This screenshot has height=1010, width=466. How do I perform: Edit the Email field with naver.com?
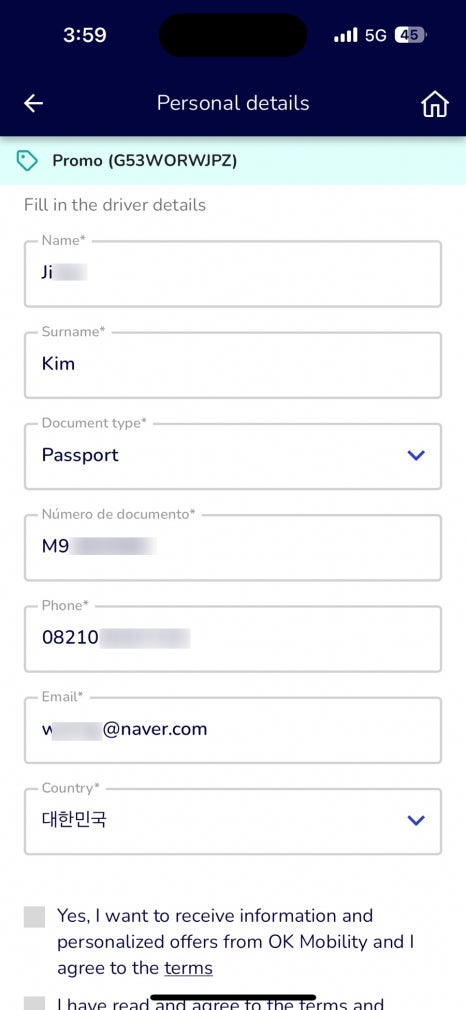coord(233,730)
